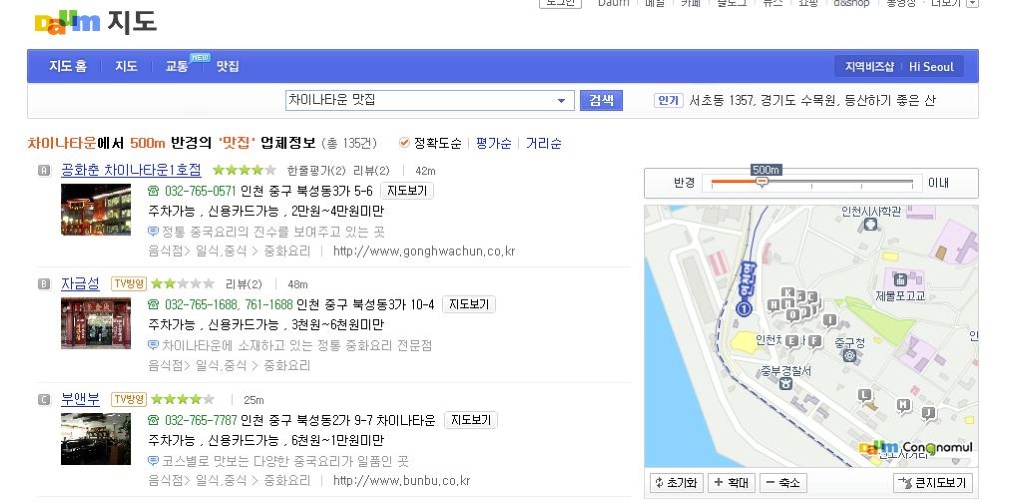The image size is (1024, 504).
Task: Click marker A badge beside 공화춘
Action: tap(44, 171)
